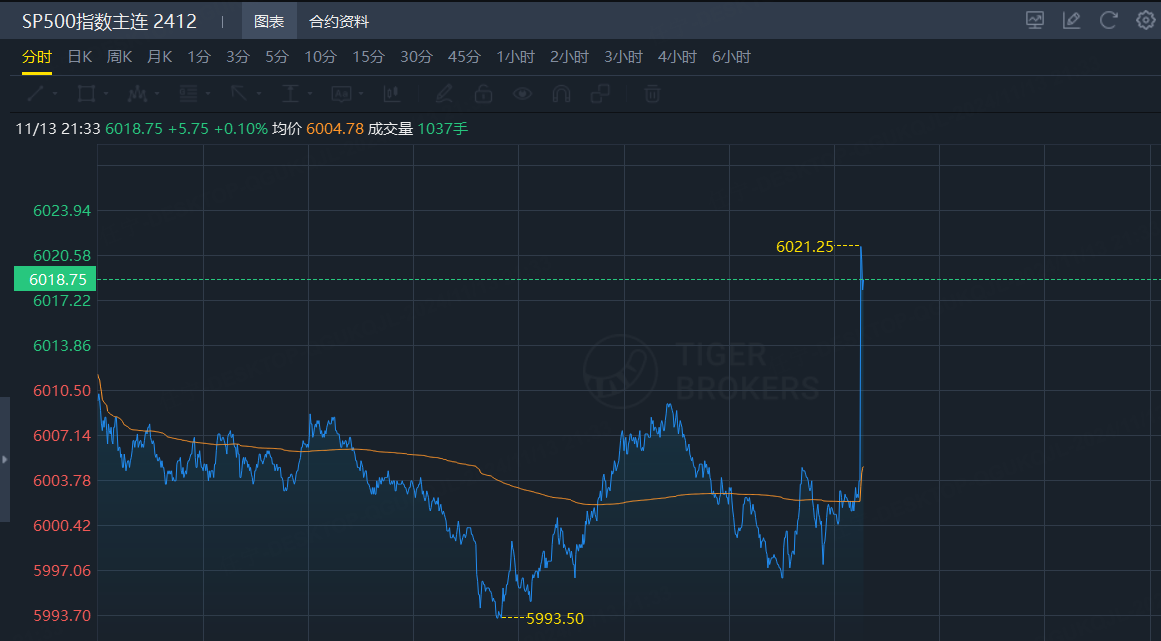The width and height of the screenshot is (1161, 641).
Task: Select the pencil brush drawing tool
Action: [x=444, y=94]
